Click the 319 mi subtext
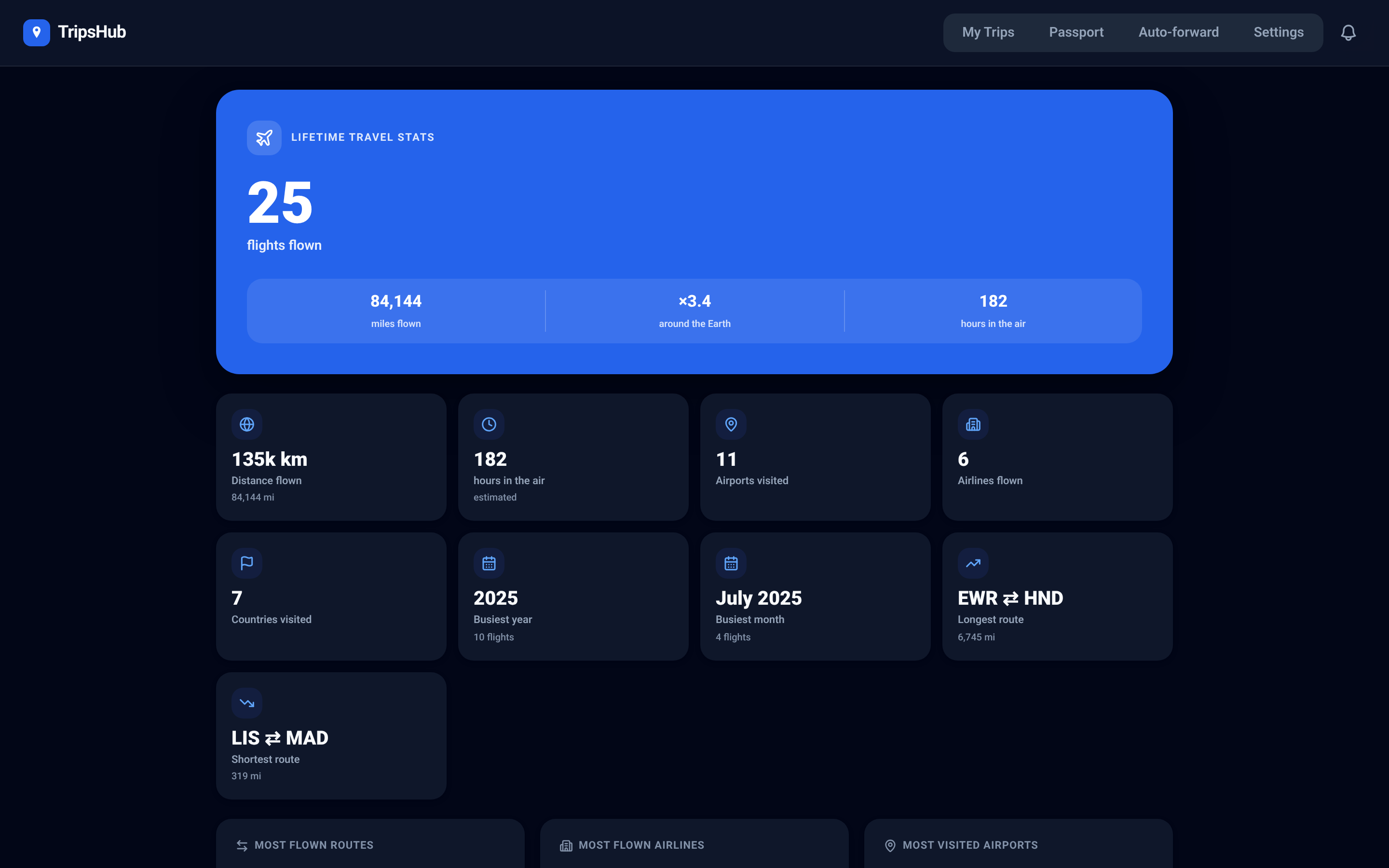 245,776
